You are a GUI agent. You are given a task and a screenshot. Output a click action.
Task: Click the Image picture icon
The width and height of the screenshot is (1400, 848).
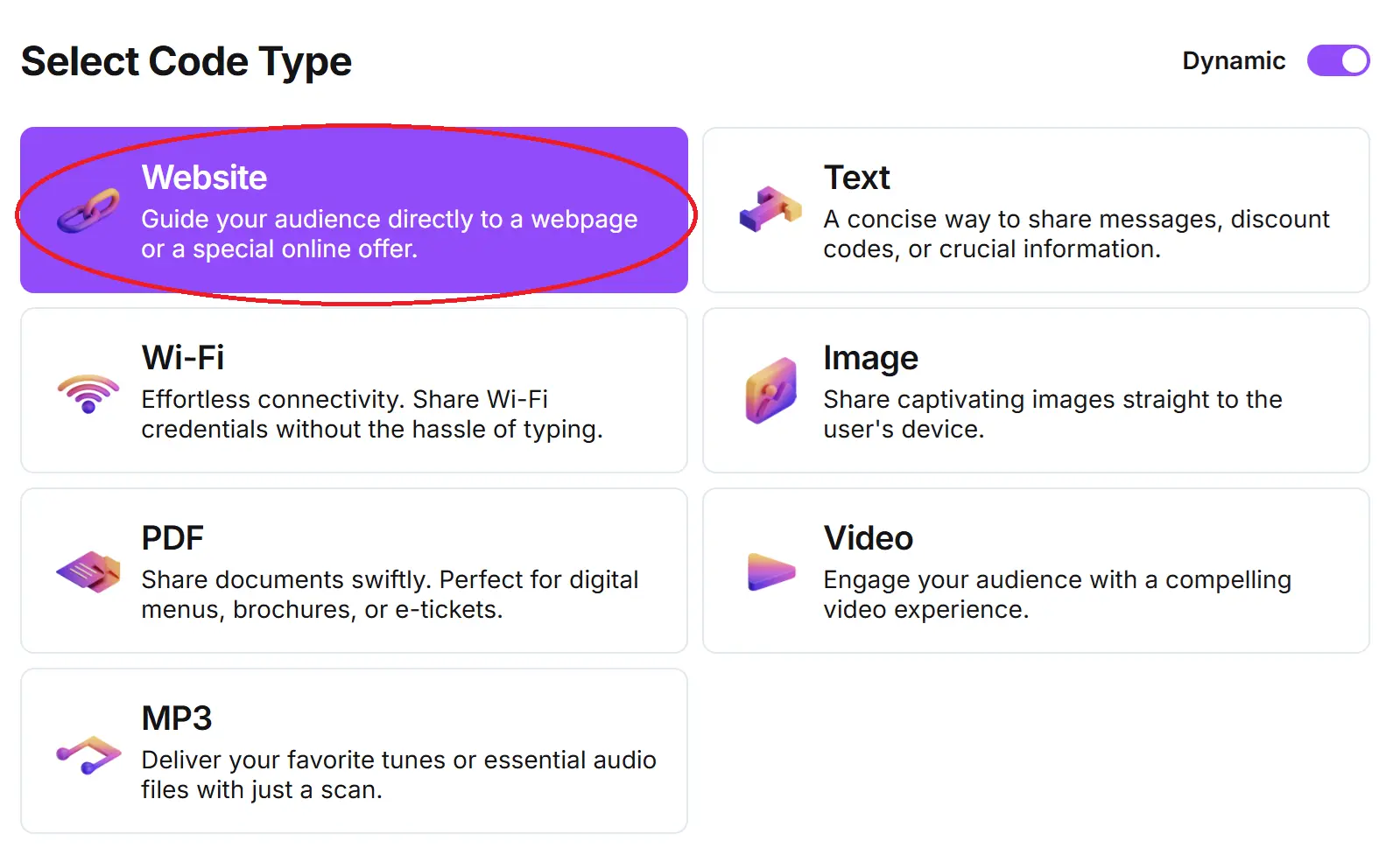pos(770,391)
